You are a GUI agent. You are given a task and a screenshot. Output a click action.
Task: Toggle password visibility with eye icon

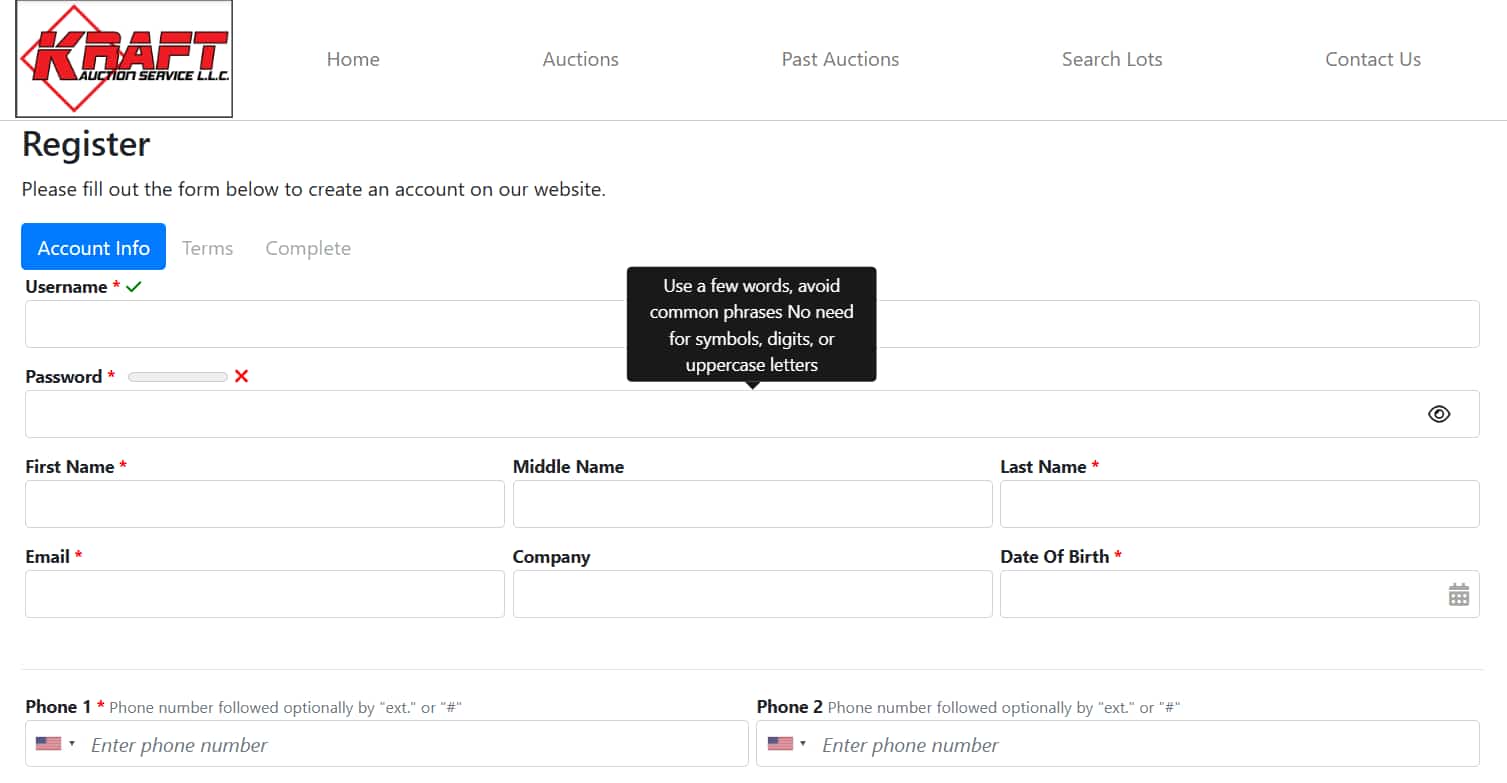(x=1438, y=414)
